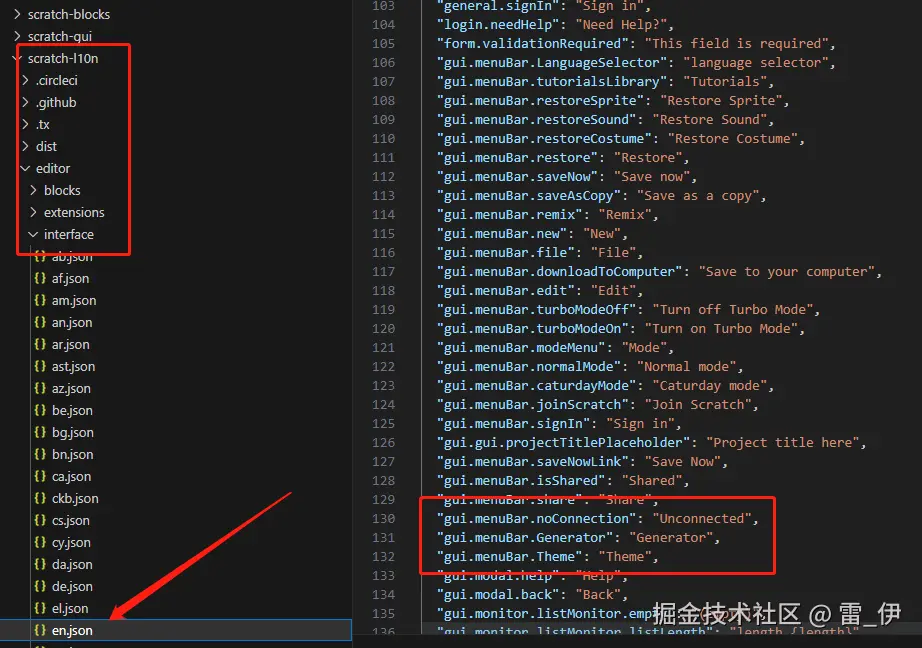Open ar.json file in explorer

point(71,345)
